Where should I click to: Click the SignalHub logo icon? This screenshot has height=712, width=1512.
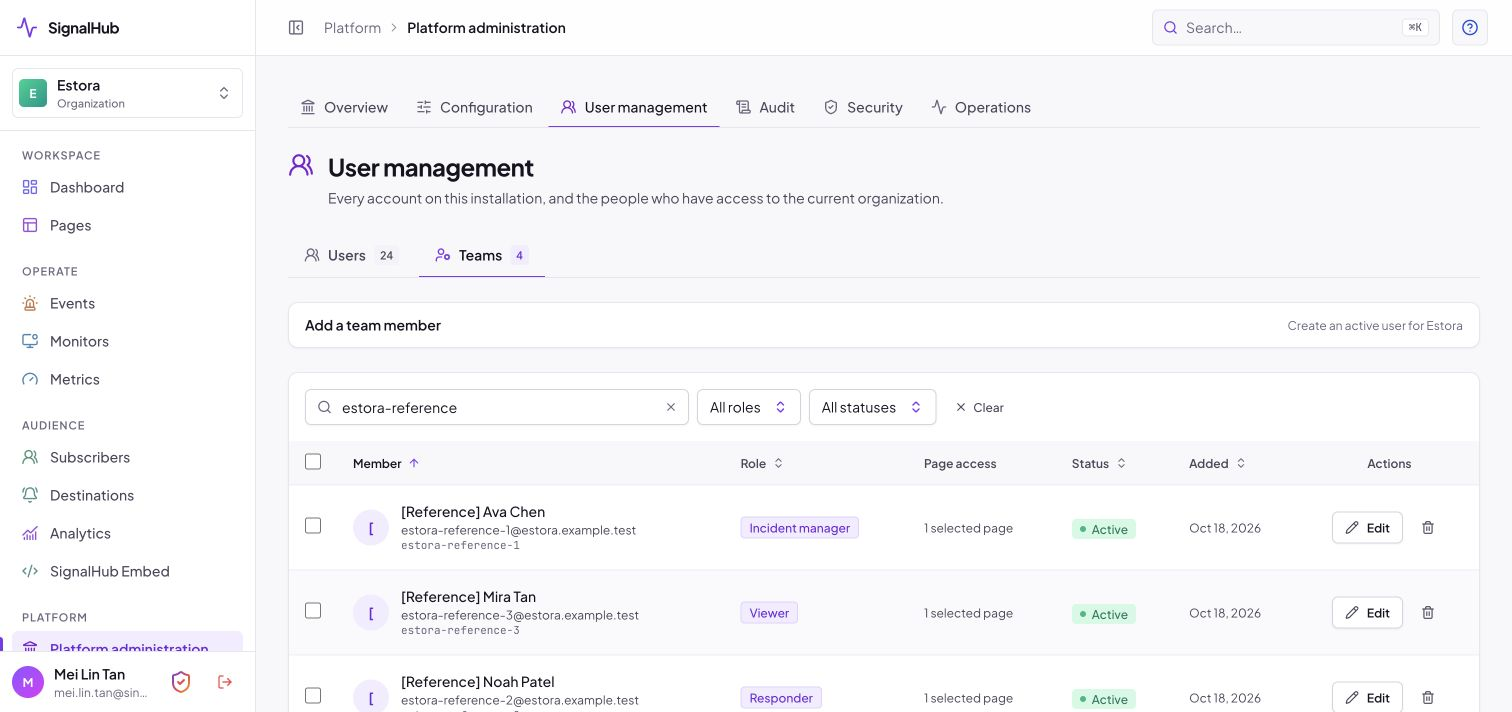[27, 28]
